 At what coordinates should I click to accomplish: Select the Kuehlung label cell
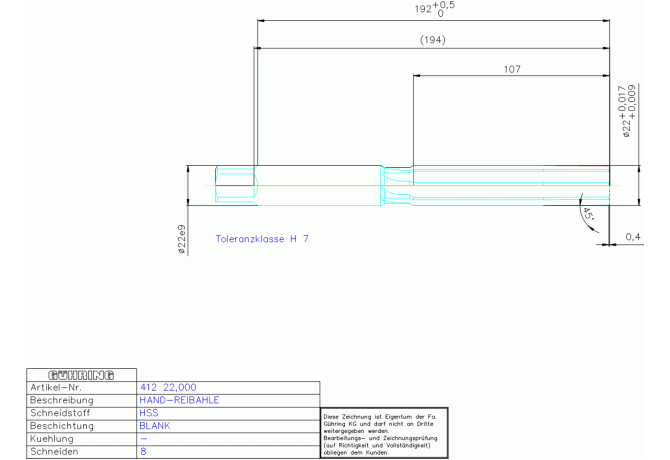pyautogui.click(x=82, y=439)
